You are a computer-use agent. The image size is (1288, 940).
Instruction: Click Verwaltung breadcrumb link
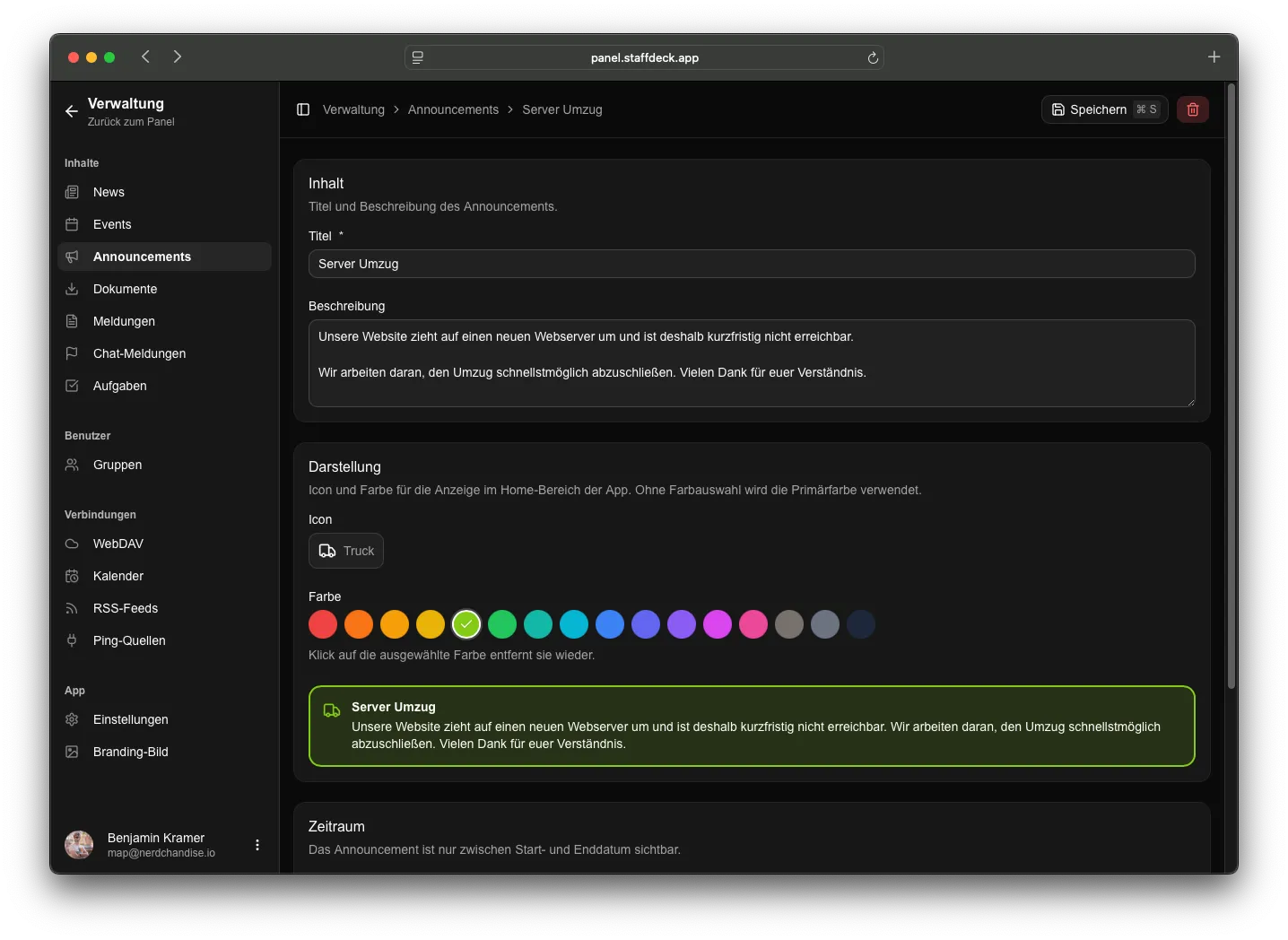coord(353,109)
